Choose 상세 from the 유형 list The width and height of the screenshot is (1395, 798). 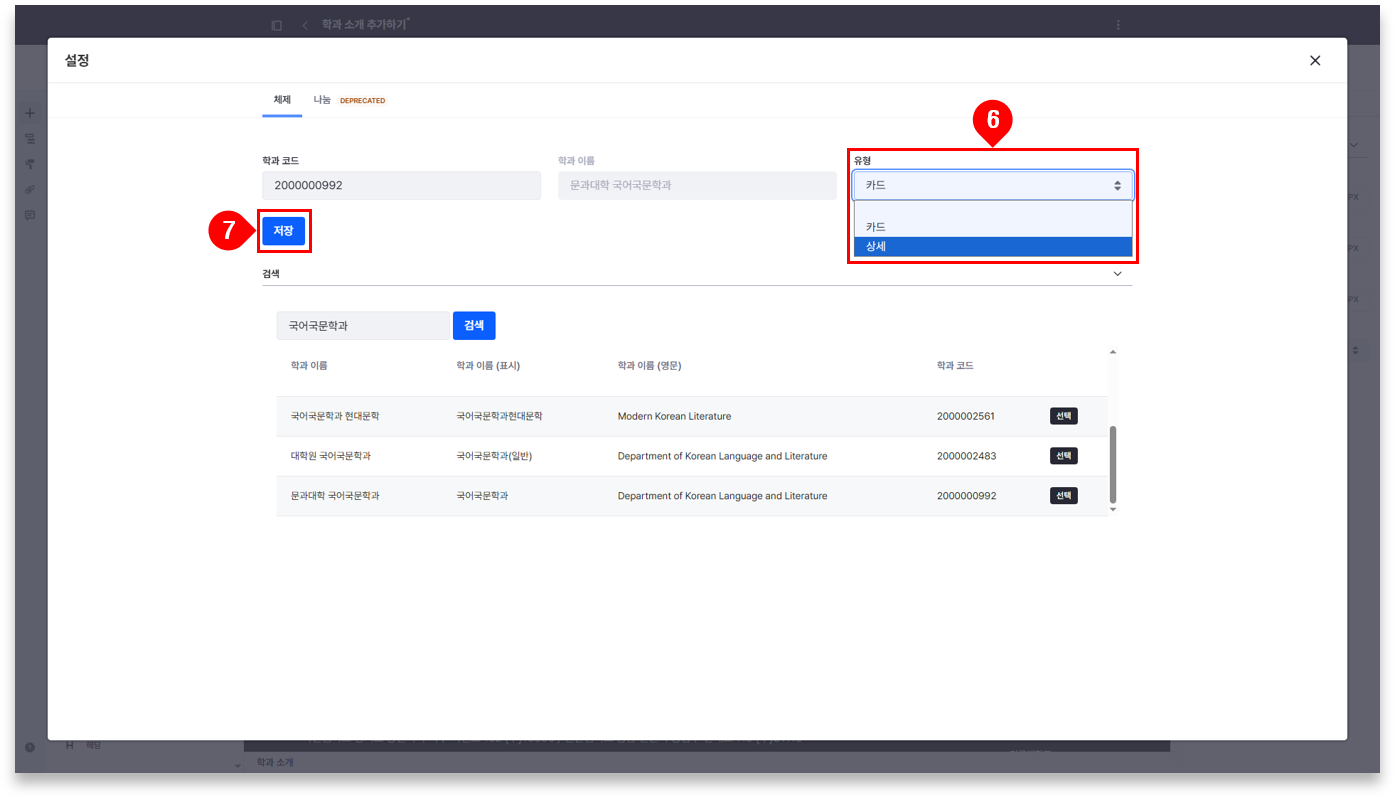[992, 246]
